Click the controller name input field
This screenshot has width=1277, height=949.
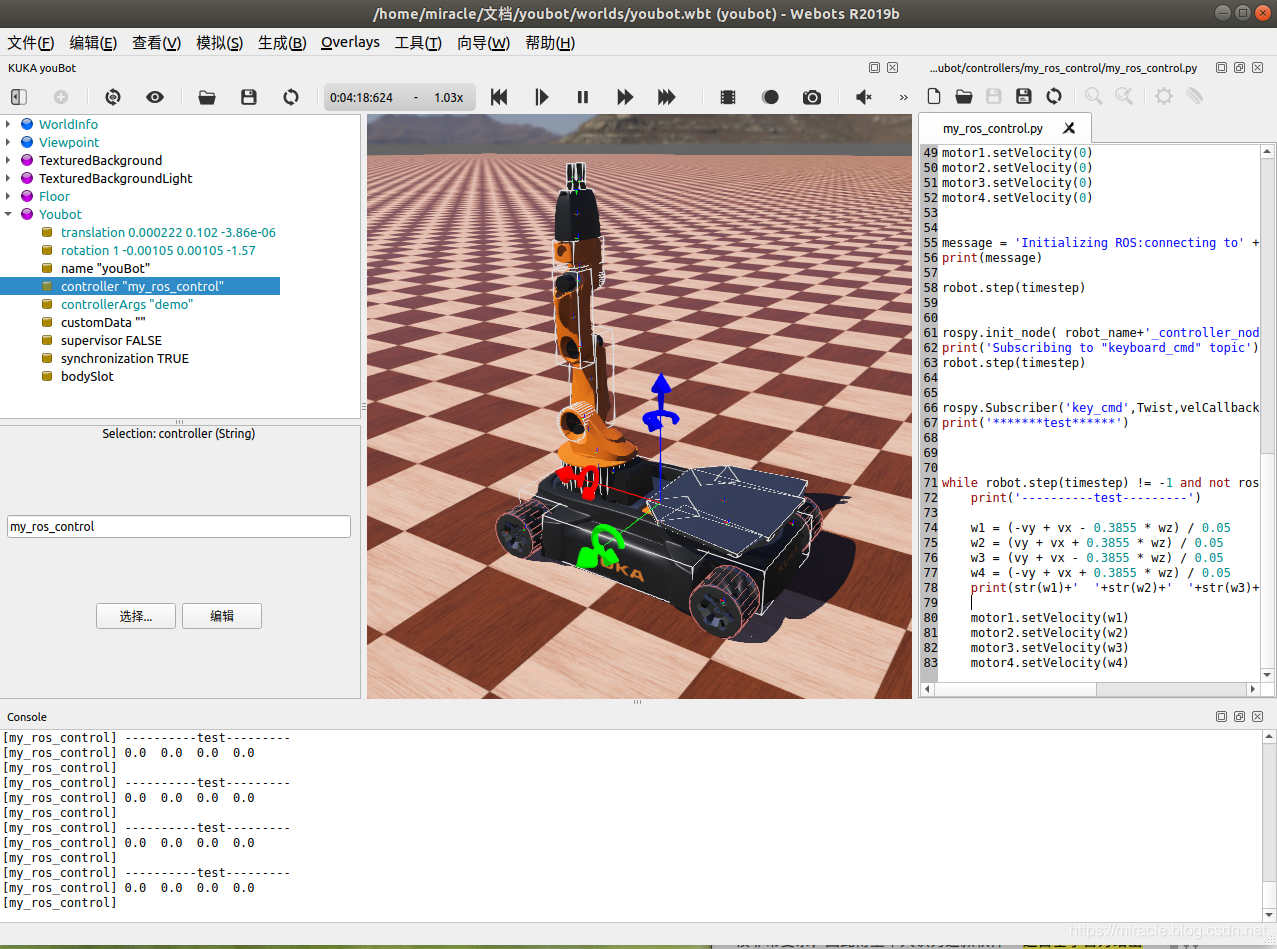[x=179, y=526]
